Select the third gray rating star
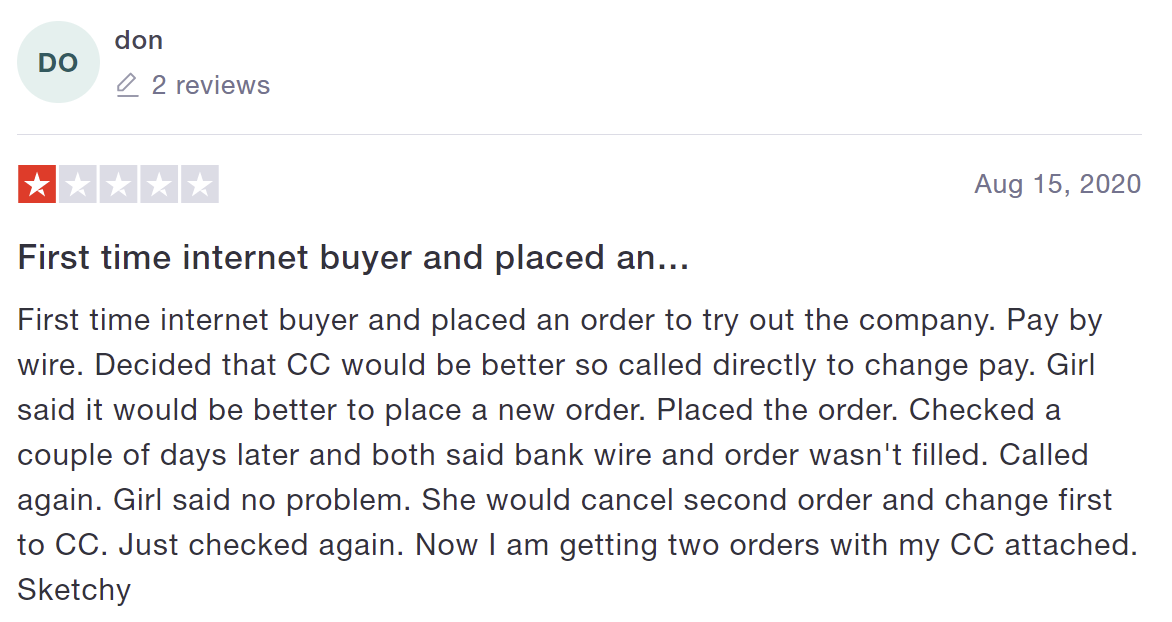 pos(118,184)
